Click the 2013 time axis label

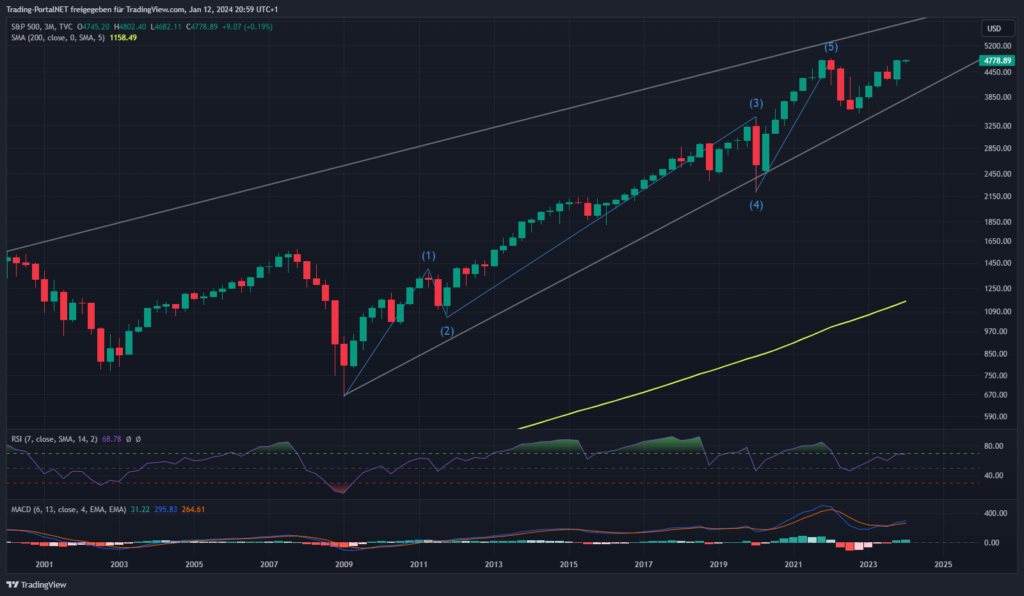coord(494,565)
